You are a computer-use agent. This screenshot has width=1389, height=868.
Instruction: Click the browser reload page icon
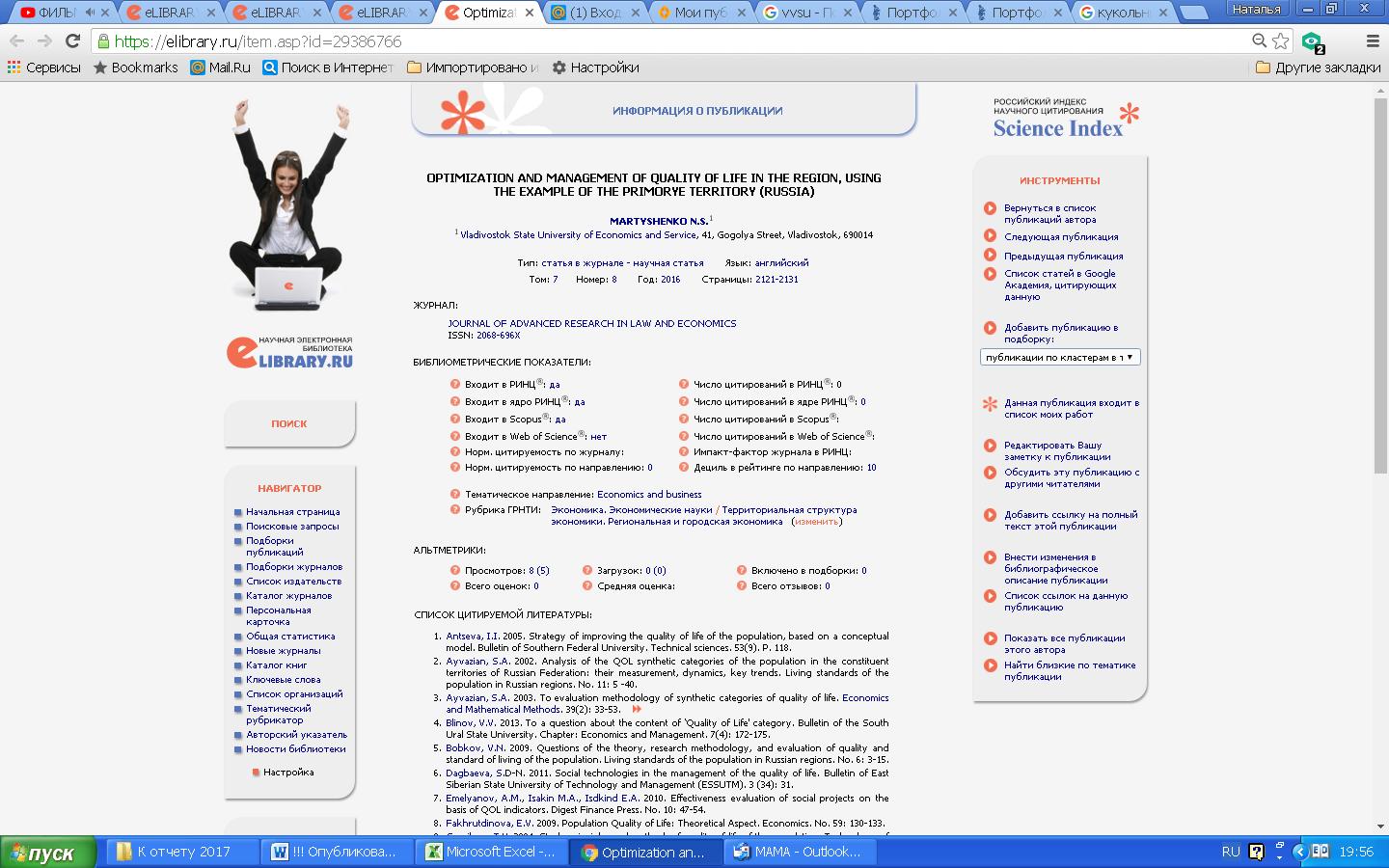(72, 41)
